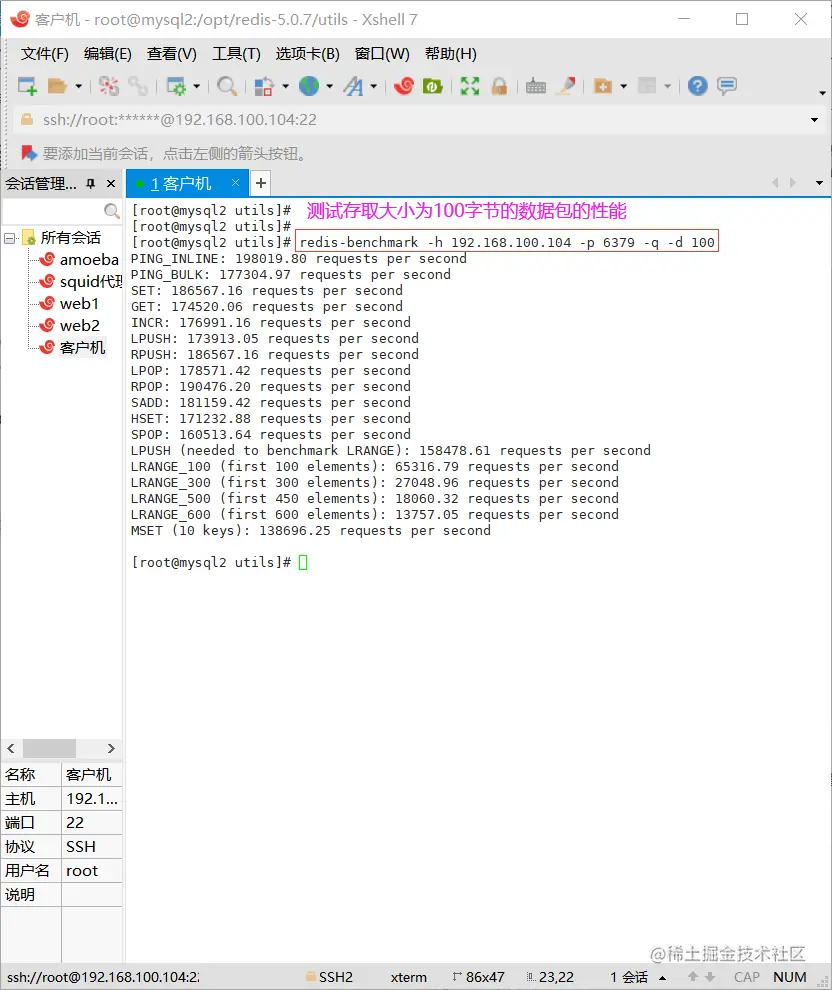Click the highlighter pen toolbar icon
The height and width of the screenshot is (990, 832).
pyautogui.click(x=566, y=86)
